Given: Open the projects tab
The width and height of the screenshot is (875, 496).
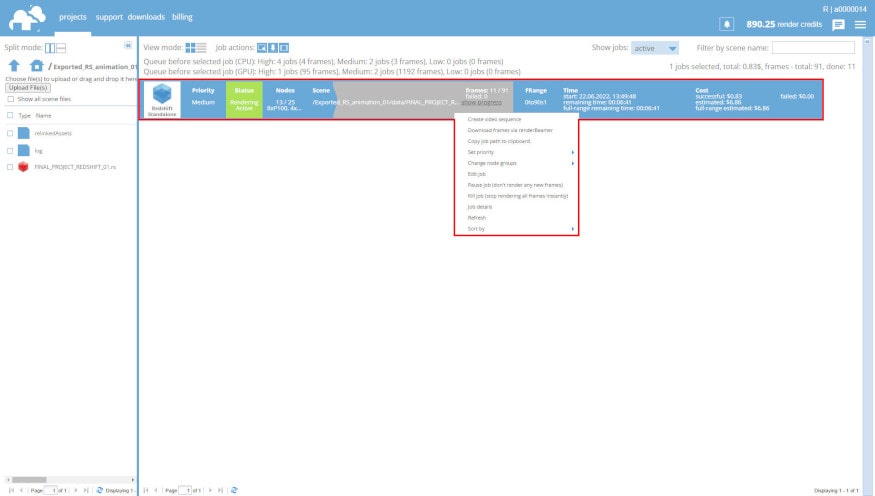Looking at the screenshot, I should click(73, 17).
